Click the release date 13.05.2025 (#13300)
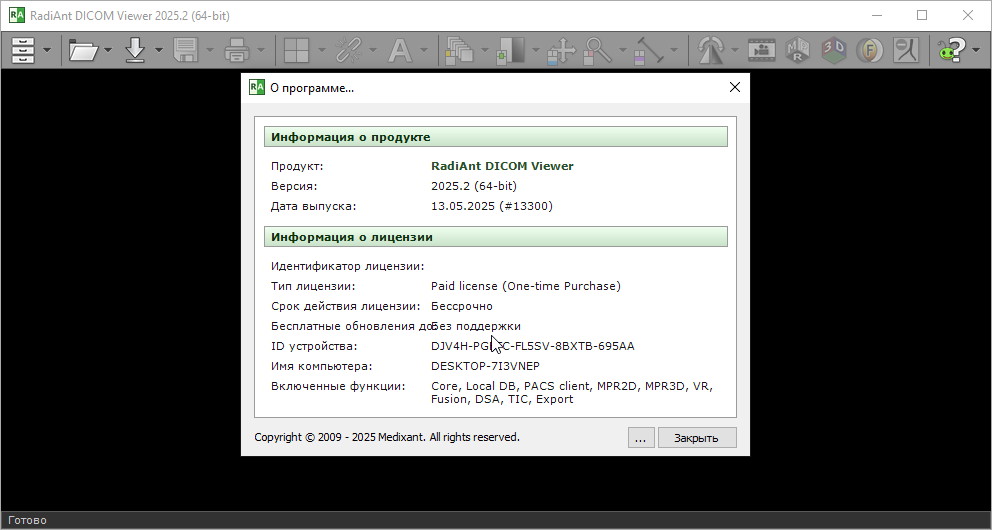This screenshot has height=530, width=992. [x=492, y=206]
